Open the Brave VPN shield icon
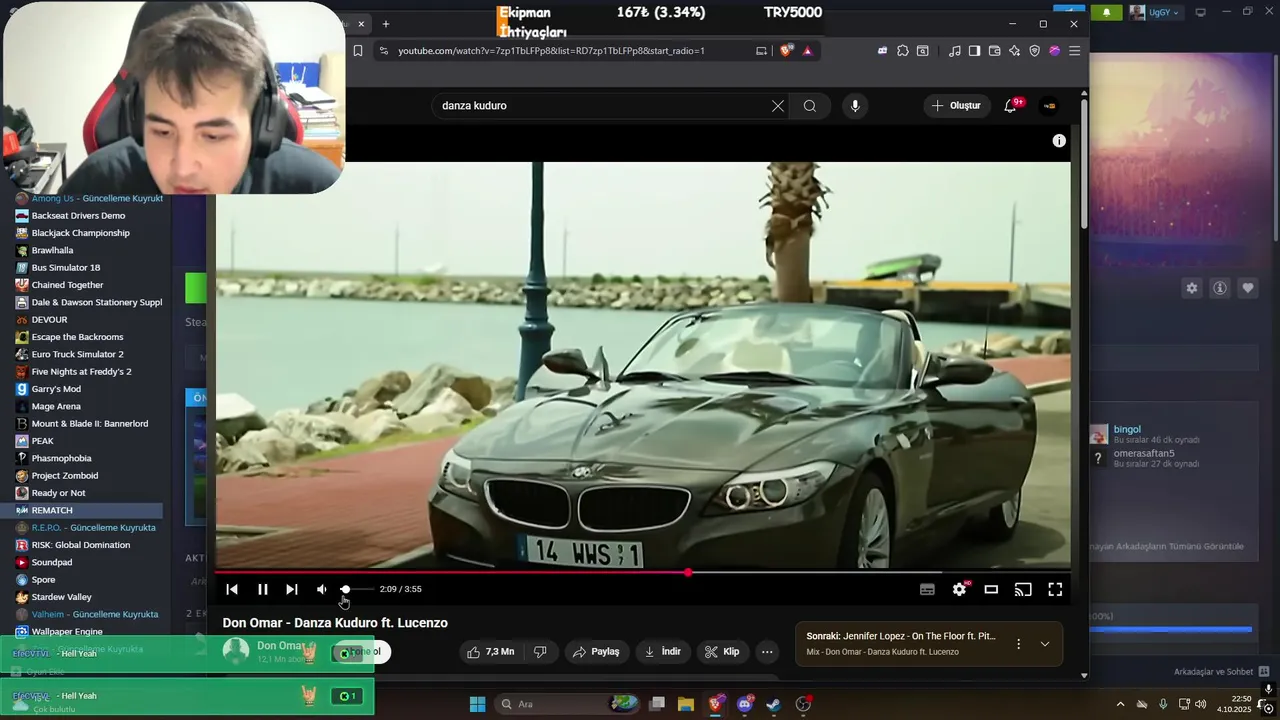 1034,51
